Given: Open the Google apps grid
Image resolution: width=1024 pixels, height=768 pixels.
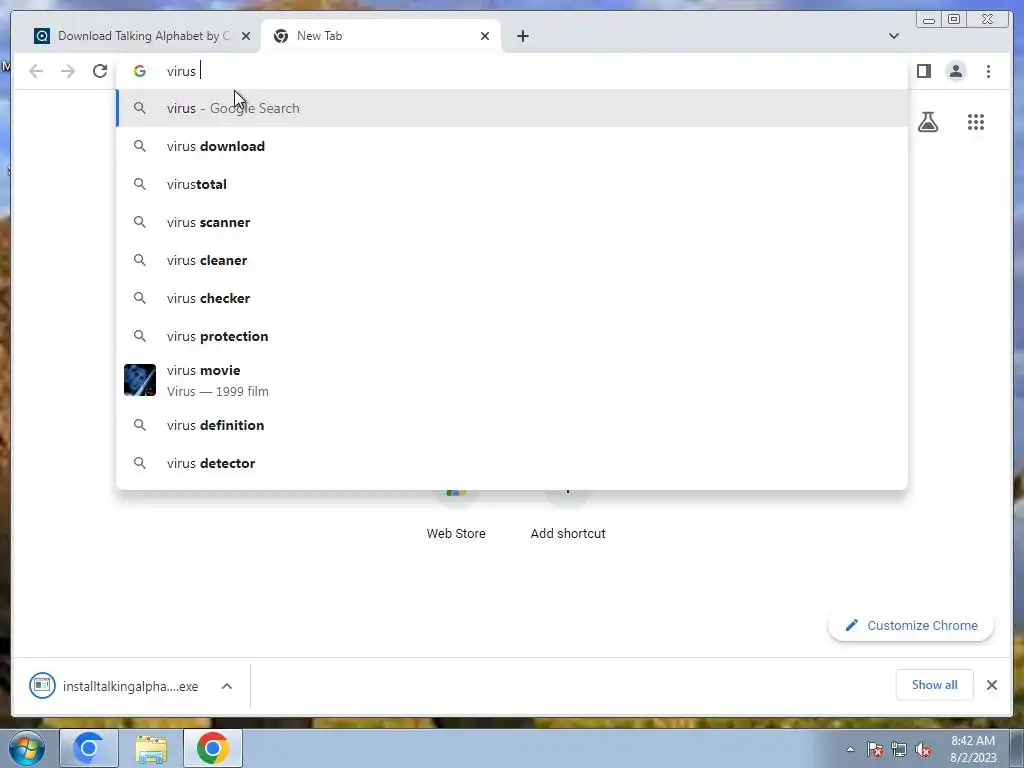Looking at the screenshot, I should (976, 122).
